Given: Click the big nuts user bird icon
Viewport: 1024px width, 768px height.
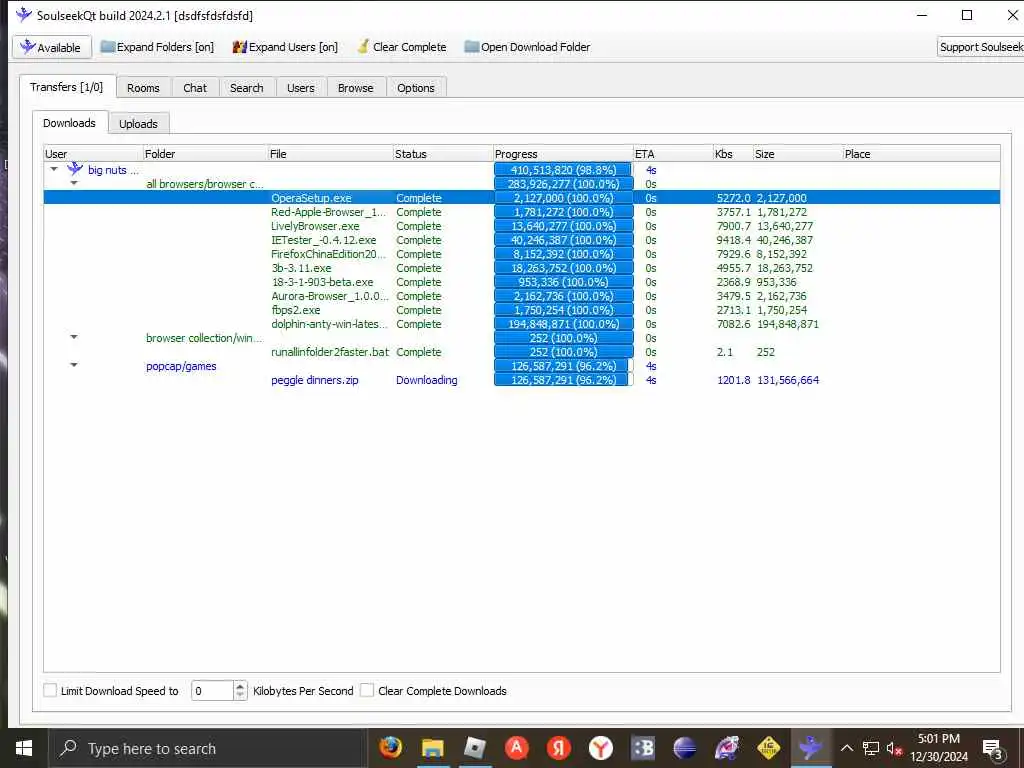Looking at the screenshot, I should (75, 169).
